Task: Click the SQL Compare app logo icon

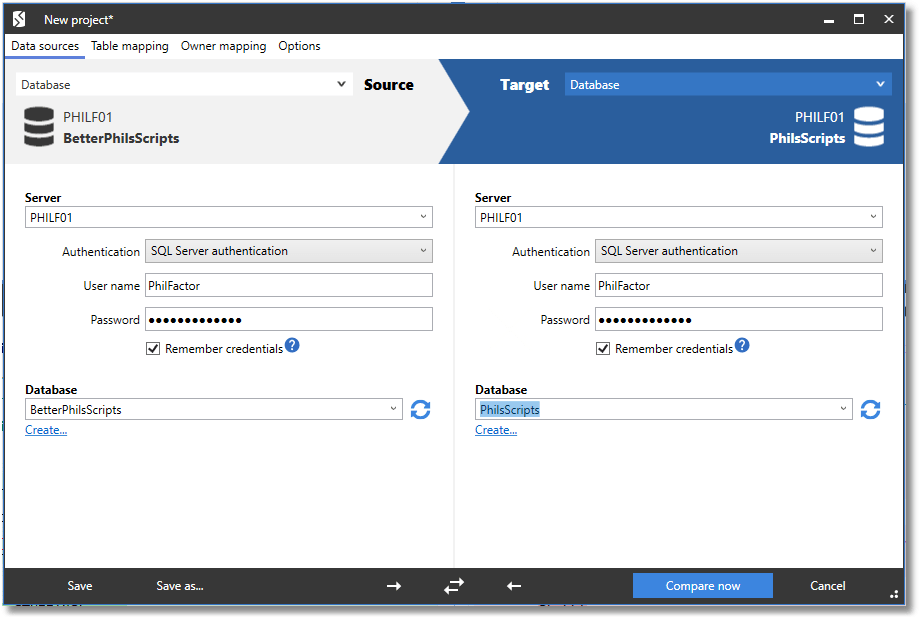Action: 19,19
